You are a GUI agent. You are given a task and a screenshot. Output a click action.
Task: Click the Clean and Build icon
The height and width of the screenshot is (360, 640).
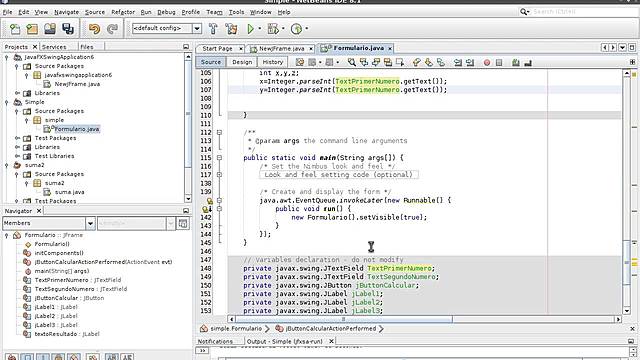[231, 29]
